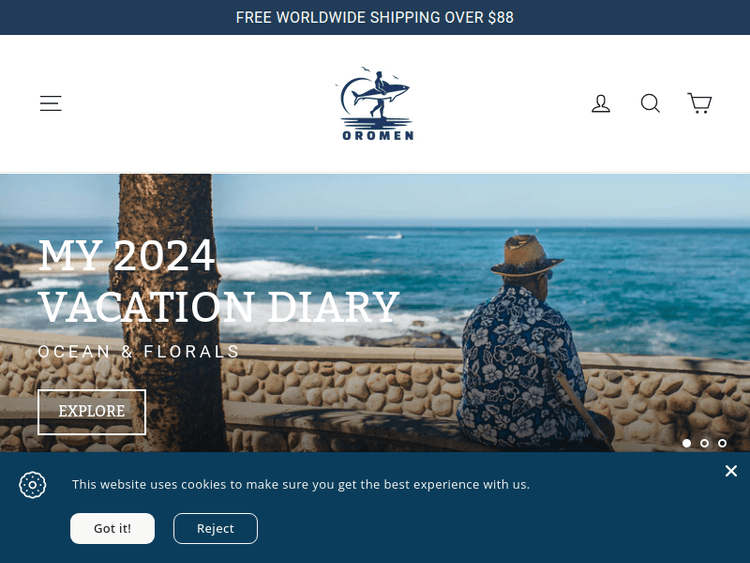Select the first slideshow dot

686,443
